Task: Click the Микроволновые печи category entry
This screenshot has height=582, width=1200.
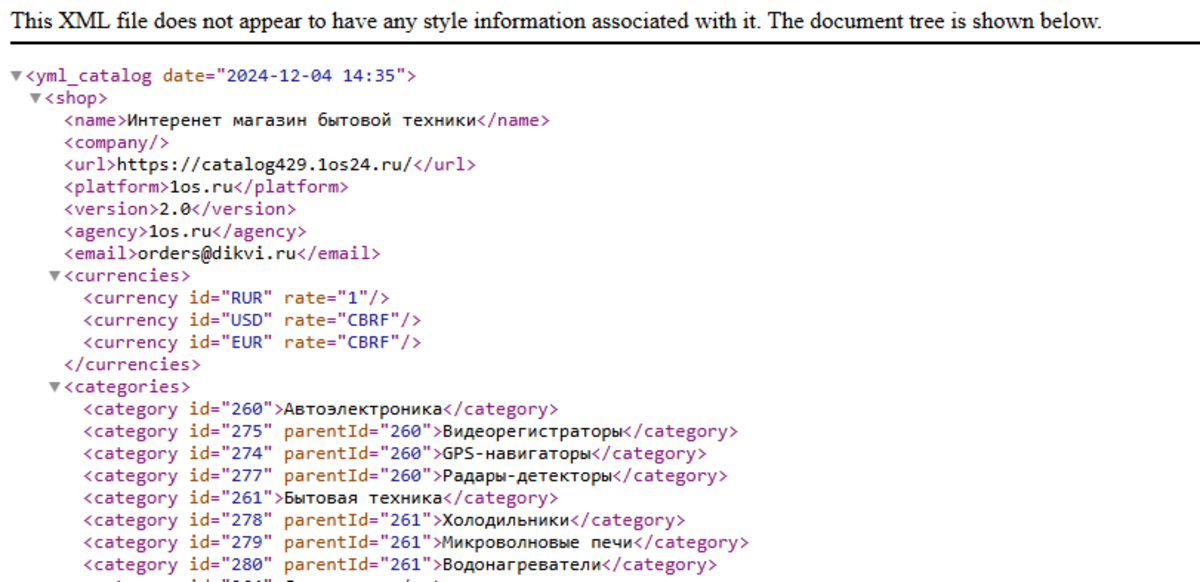Action: tap(537, 542)
